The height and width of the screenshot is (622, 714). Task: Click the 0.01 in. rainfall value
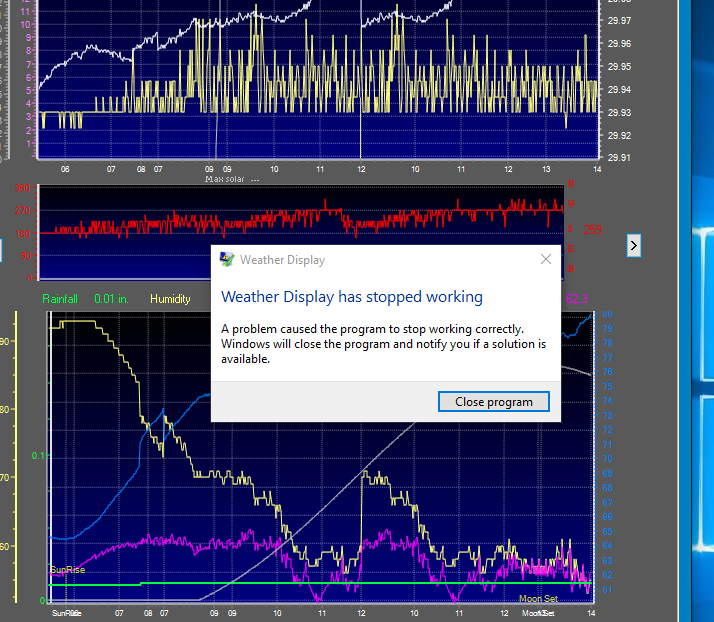111,299
